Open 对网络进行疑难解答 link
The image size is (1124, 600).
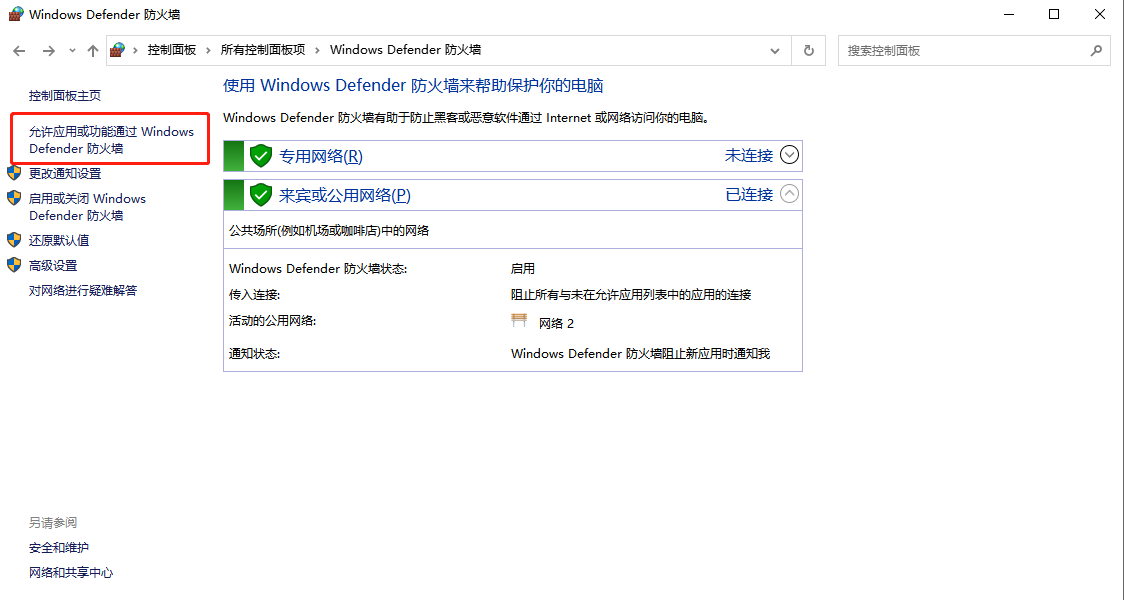[83, 290]
